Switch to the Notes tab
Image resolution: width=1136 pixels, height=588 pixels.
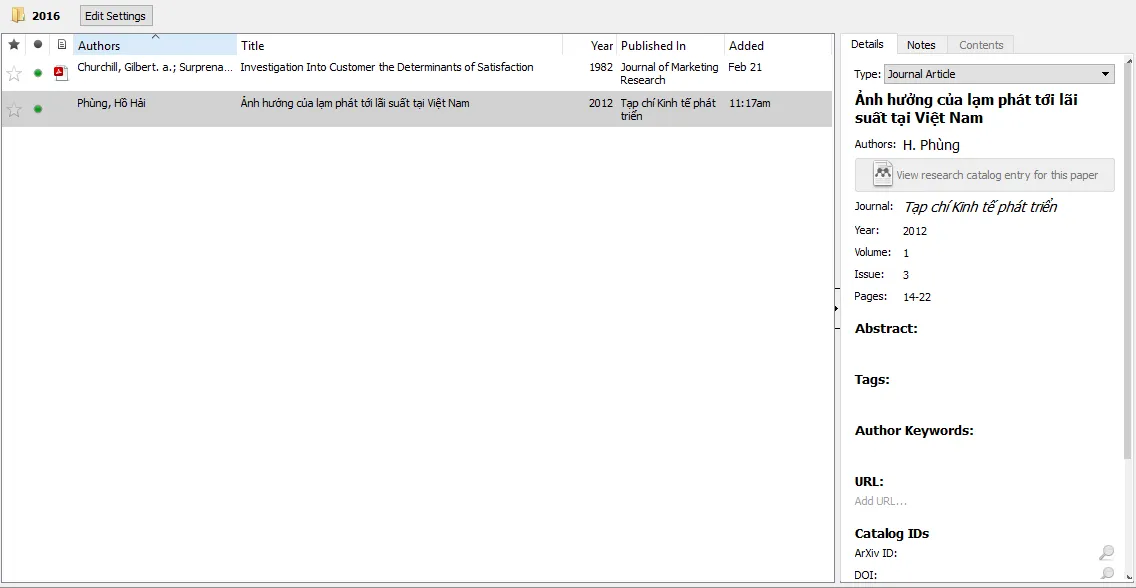tap(921, 45)
